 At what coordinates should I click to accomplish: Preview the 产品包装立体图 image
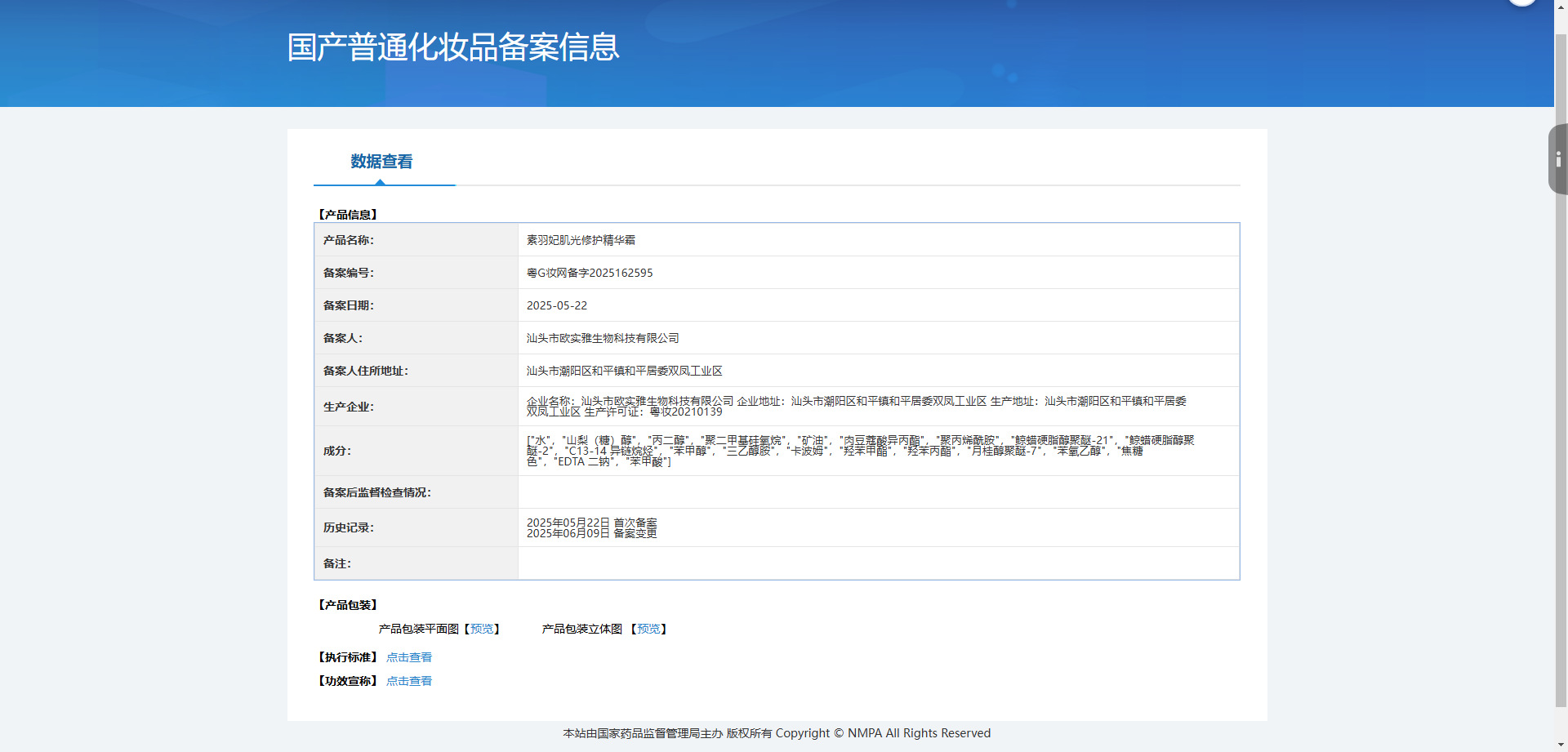point(648,629)
